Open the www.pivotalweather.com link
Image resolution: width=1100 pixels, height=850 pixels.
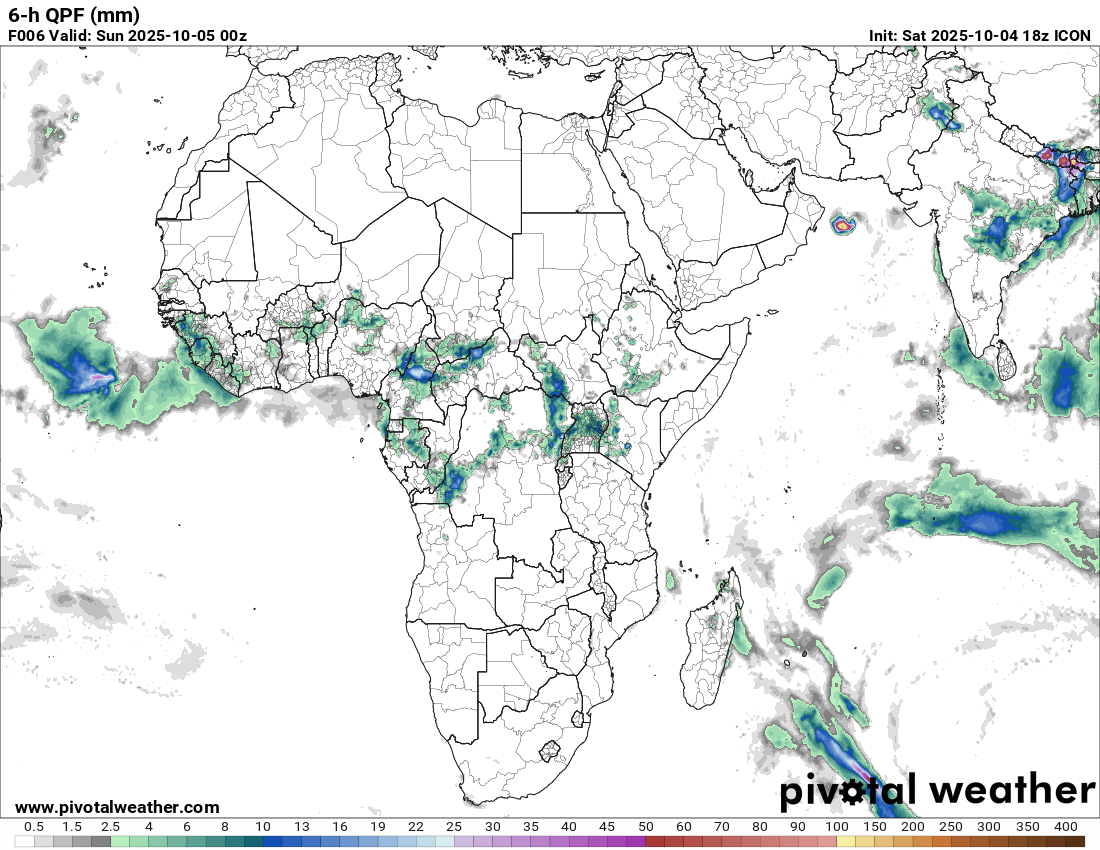click(x=117, y=807)
